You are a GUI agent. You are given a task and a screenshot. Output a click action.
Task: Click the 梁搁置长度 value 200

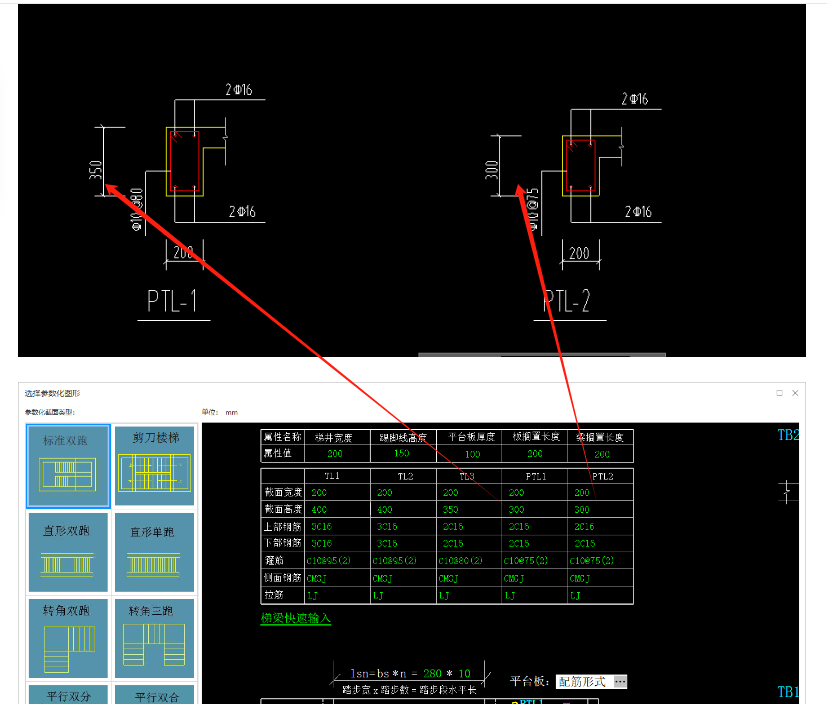pyautogui.click(x=602, y=454)
